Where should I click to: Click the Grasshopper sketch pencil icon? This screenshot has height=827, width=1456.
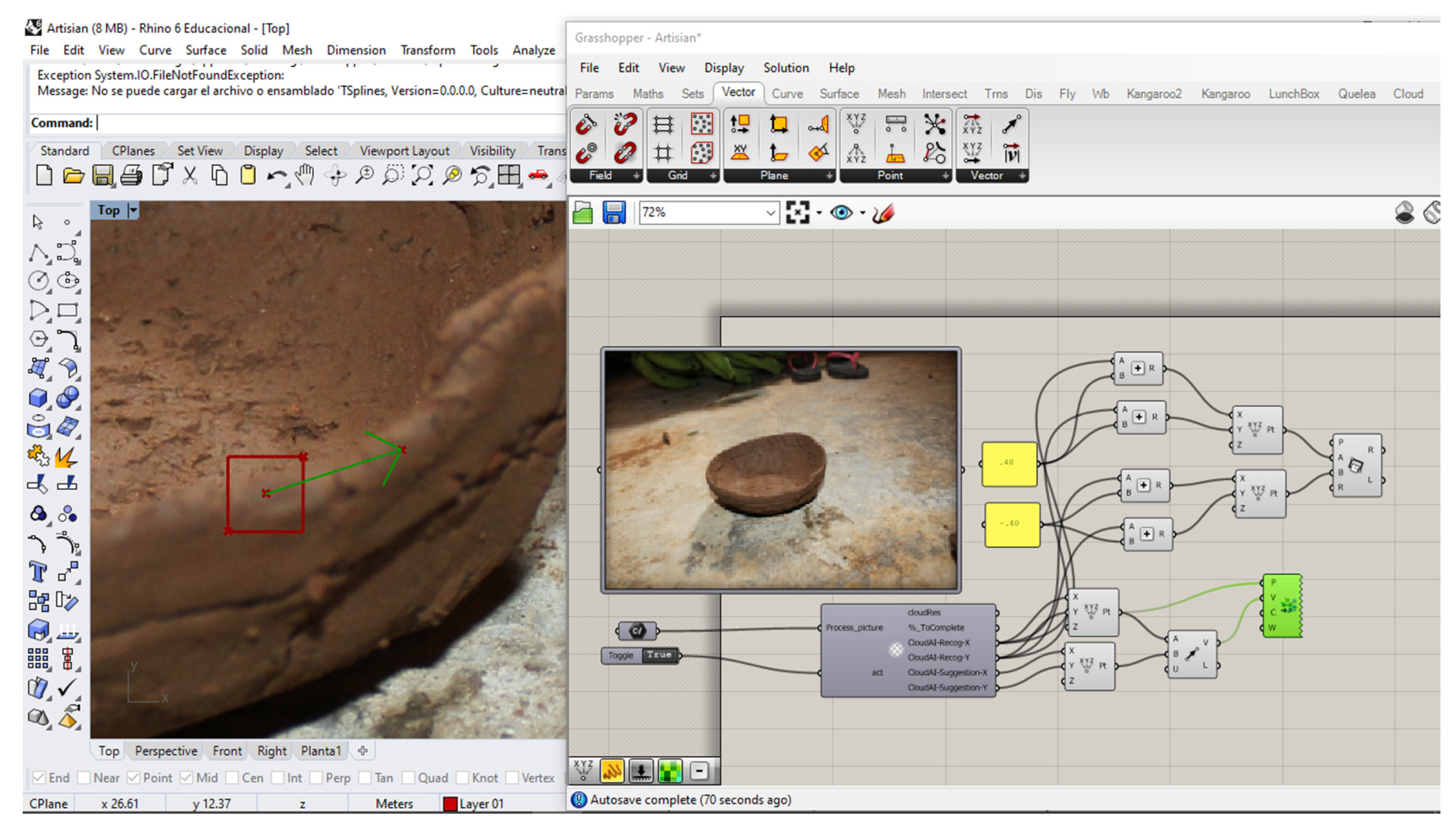pos(883,213)
